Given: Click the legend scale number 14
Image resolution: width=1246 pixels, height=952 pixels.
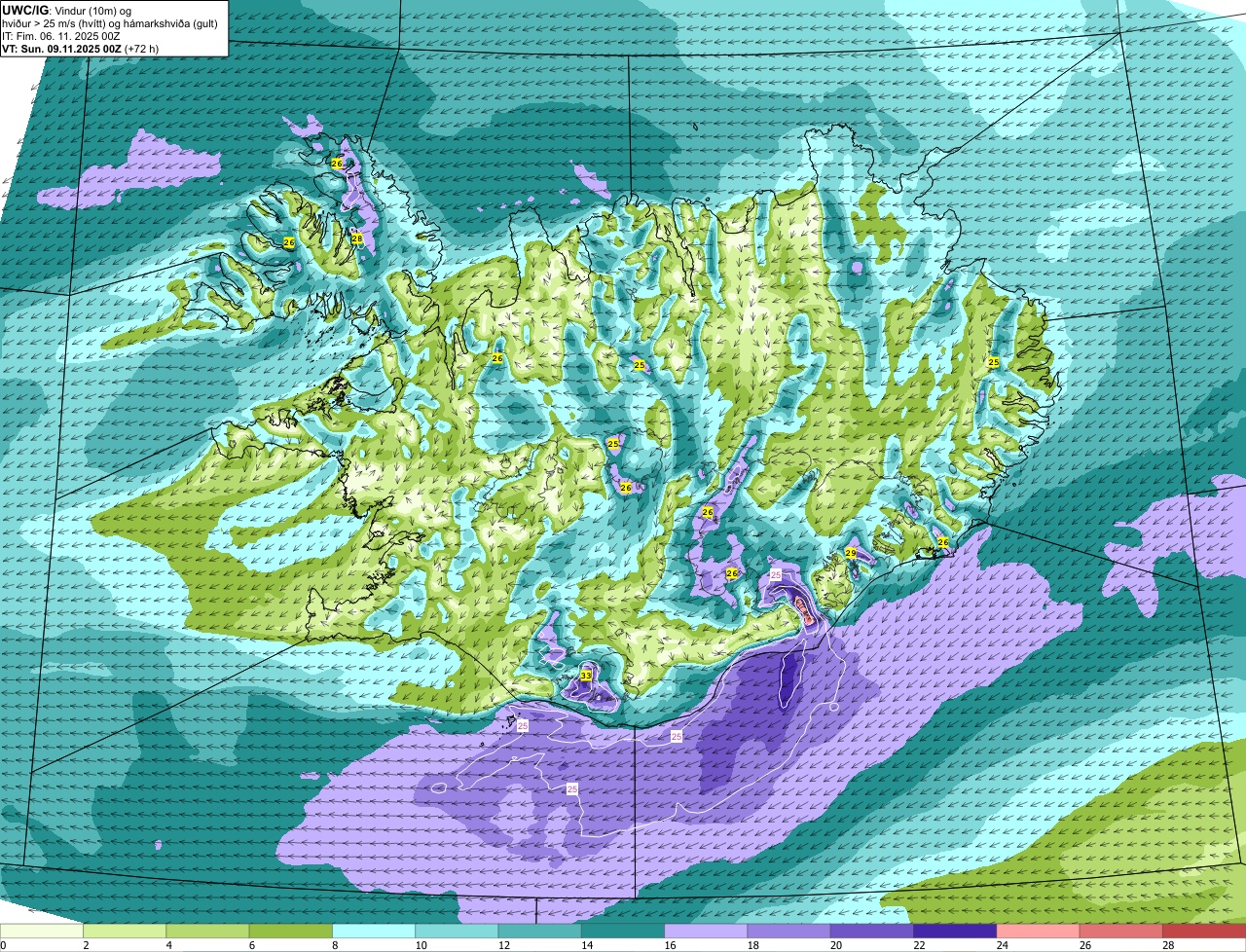Looking at the screenshot, I should [586, 945].
